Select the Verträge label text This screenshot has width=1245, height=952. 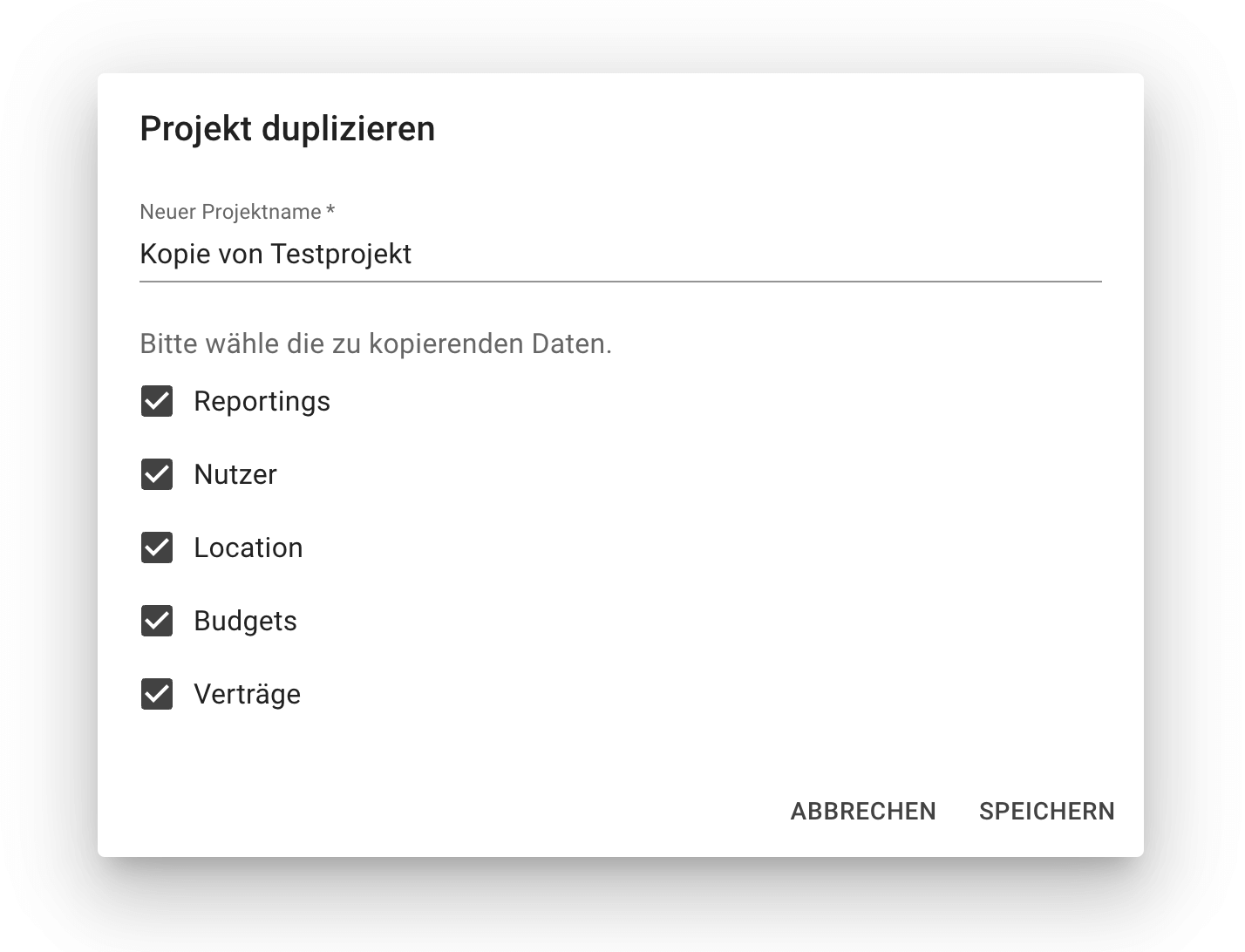(x=247, y=695)
